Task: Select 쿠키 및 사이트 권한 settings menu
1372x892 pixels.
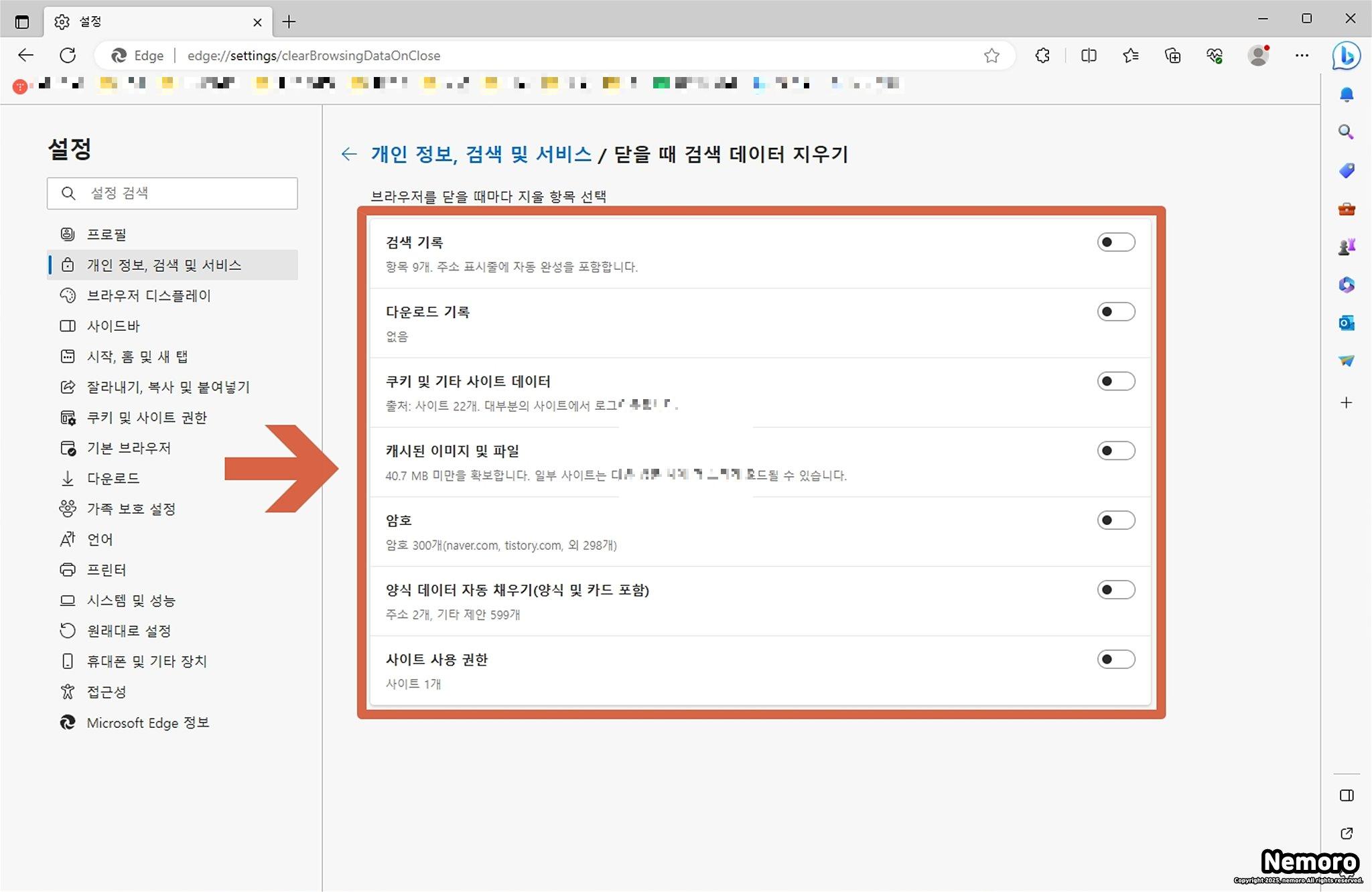Action: pos(147,418)
